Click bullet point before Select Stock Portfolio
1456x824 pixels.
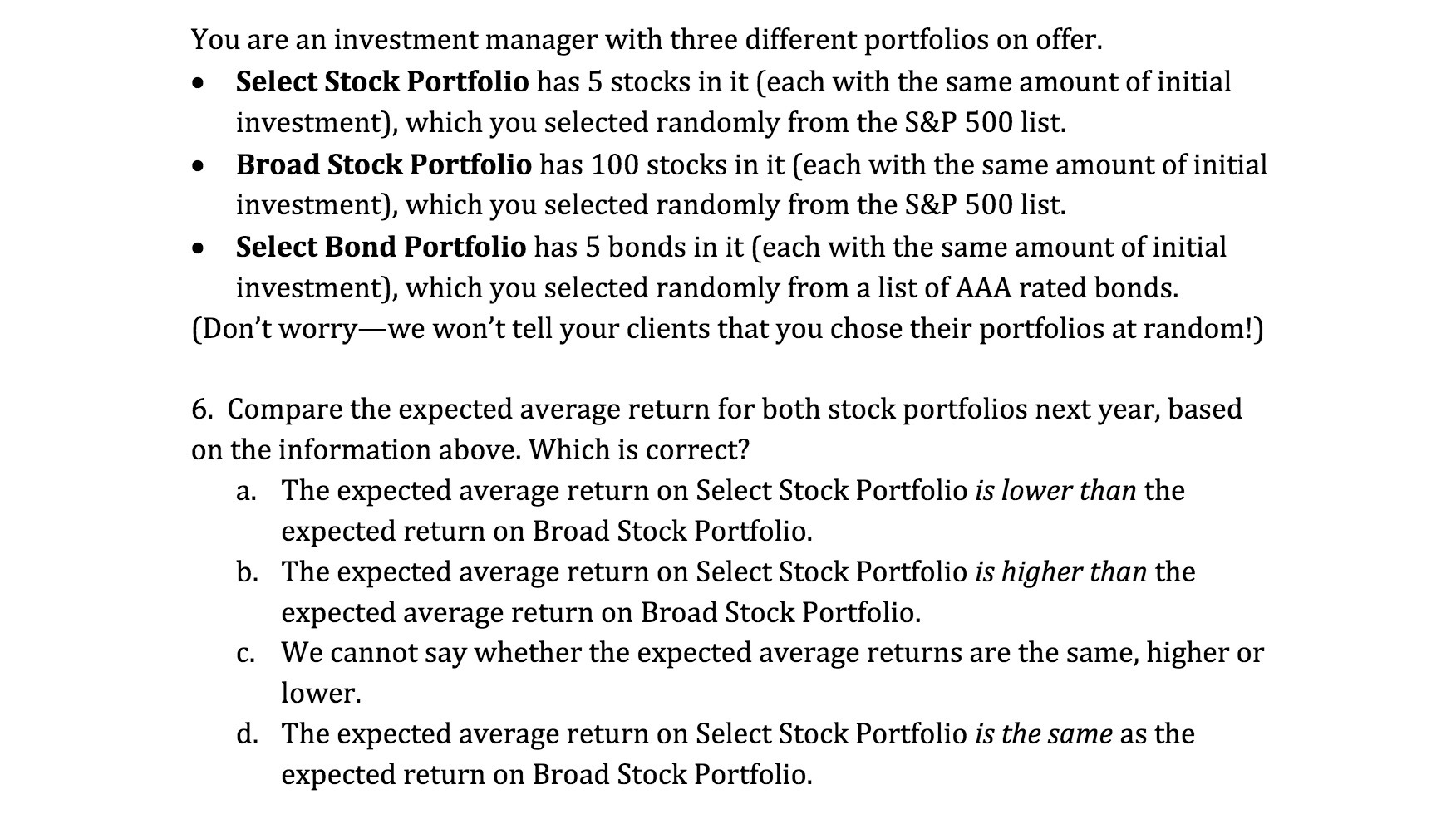coord(197,84)
